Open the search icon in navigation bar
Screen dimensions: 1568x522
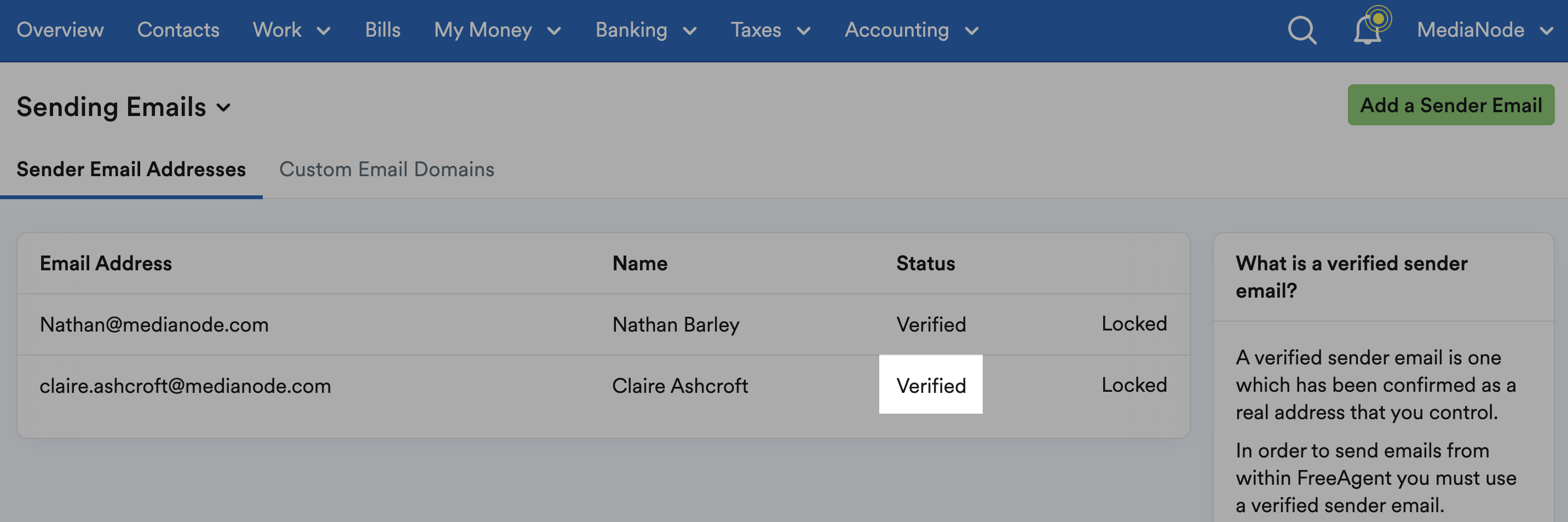coord(1301,31)
